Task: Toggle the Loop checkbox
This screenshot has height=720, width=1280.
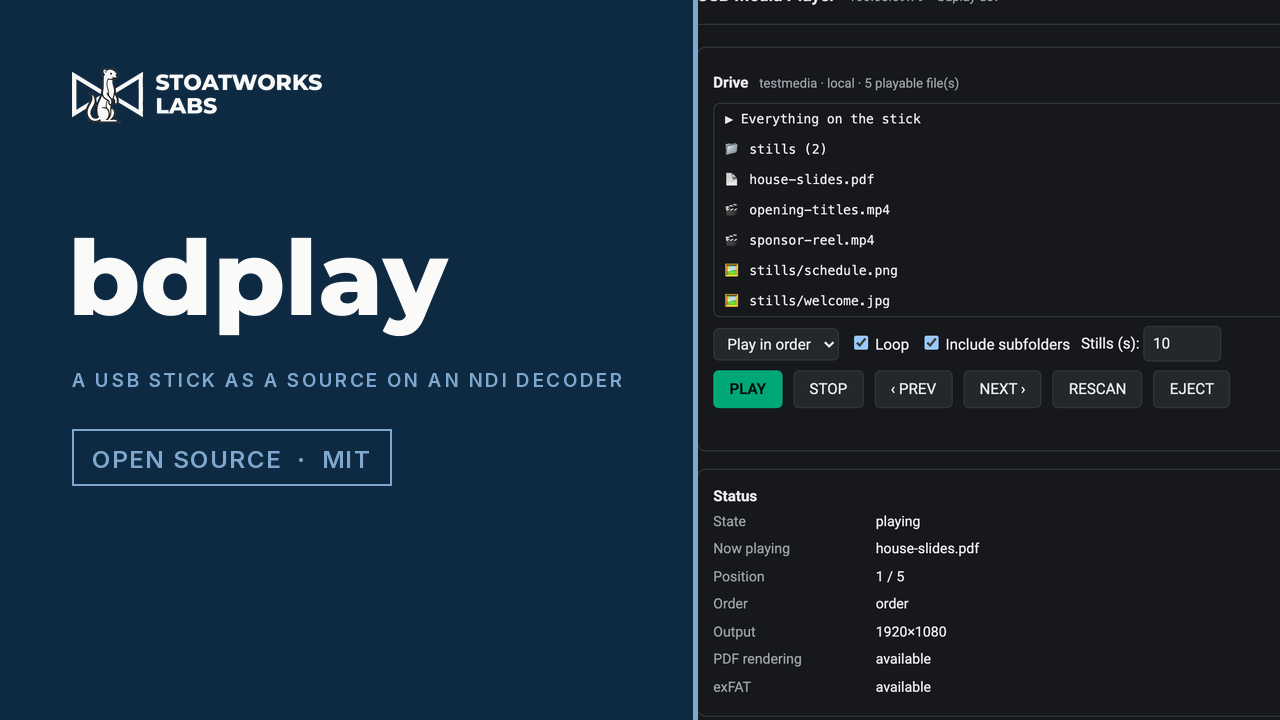Action: [x=861, y=343]
